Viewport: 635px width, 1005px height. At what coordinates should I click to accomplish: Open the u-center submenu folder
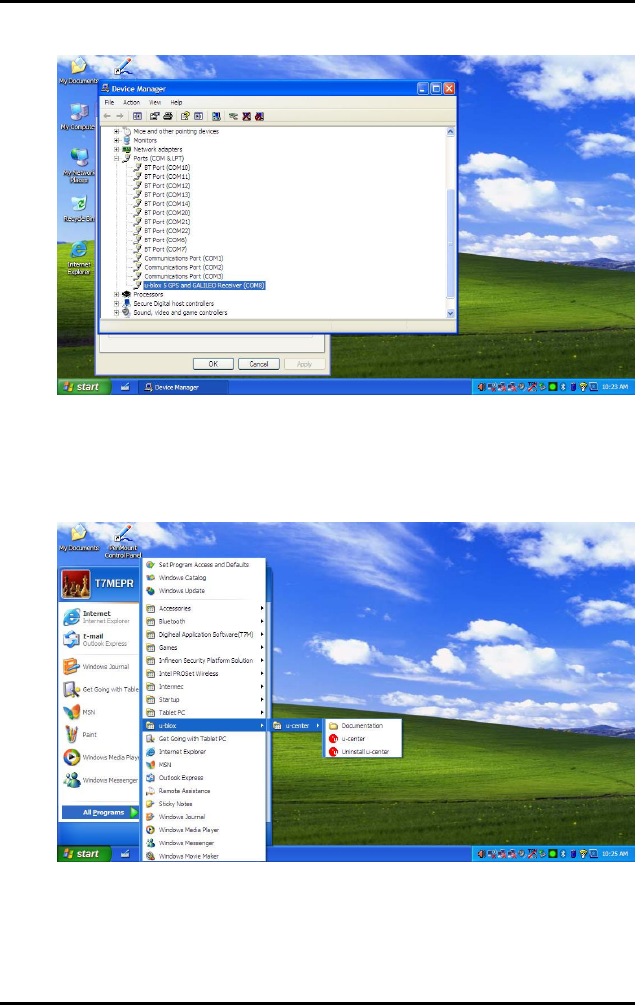[x=296, y=726]
